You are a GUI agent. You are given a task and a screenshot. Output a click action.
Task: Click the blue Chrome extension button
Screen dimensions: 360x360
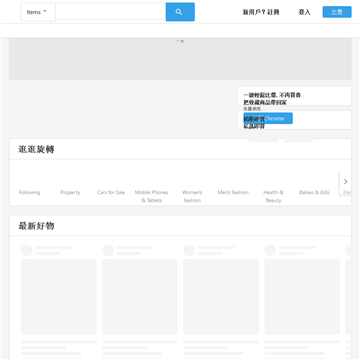point(268,118)
